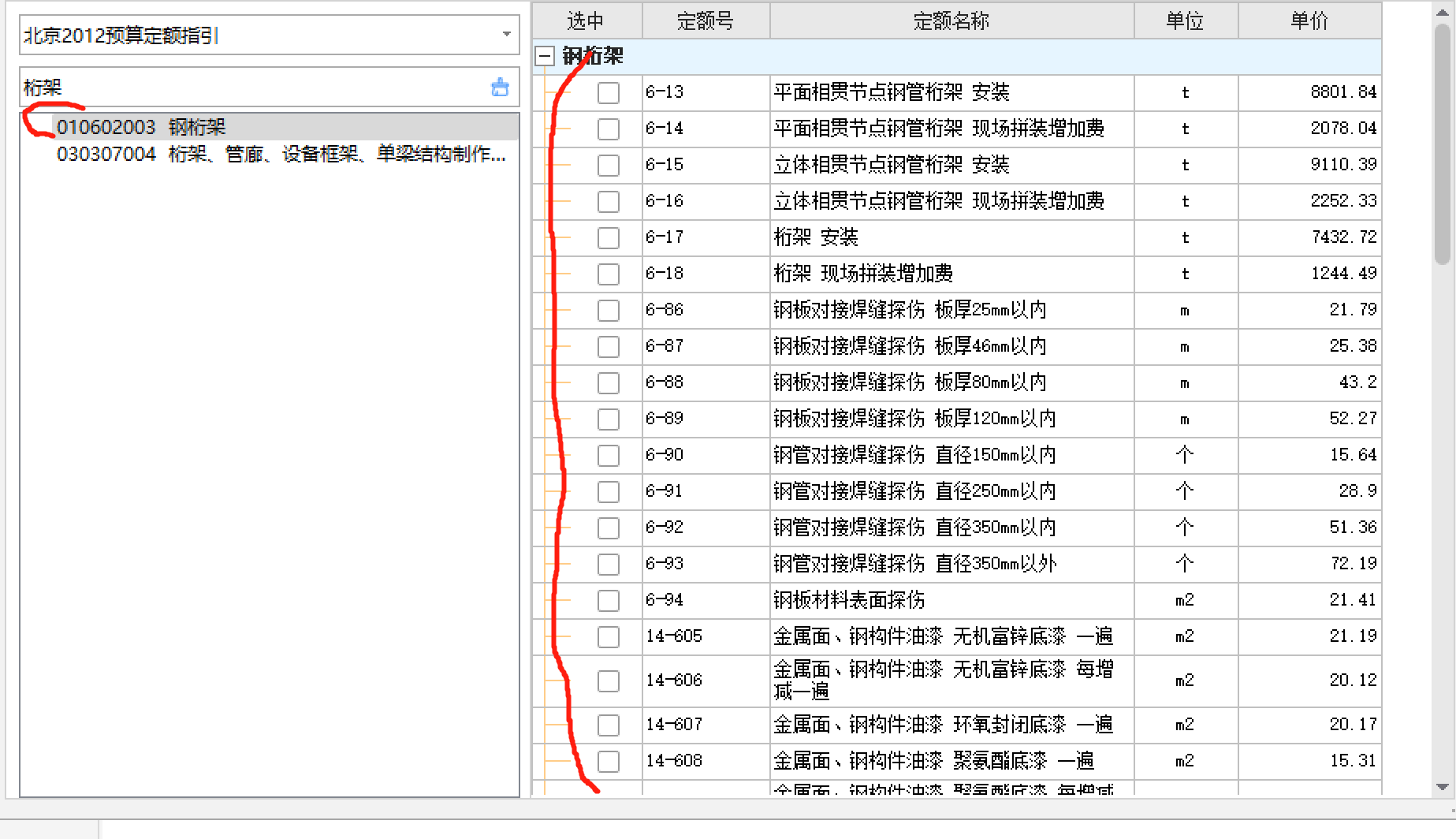This screenshot has width=1456, height=839.
Task: Click the 单价 column header
Action: pos(1309,21)
